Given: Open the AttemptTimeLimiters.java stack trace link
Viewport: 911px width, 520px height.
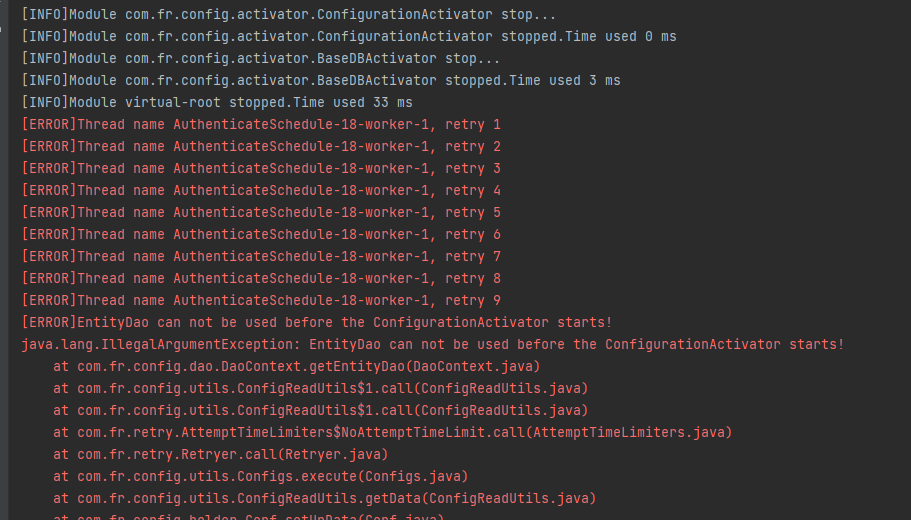Looking at the screenshot, I should click(630, 433).
